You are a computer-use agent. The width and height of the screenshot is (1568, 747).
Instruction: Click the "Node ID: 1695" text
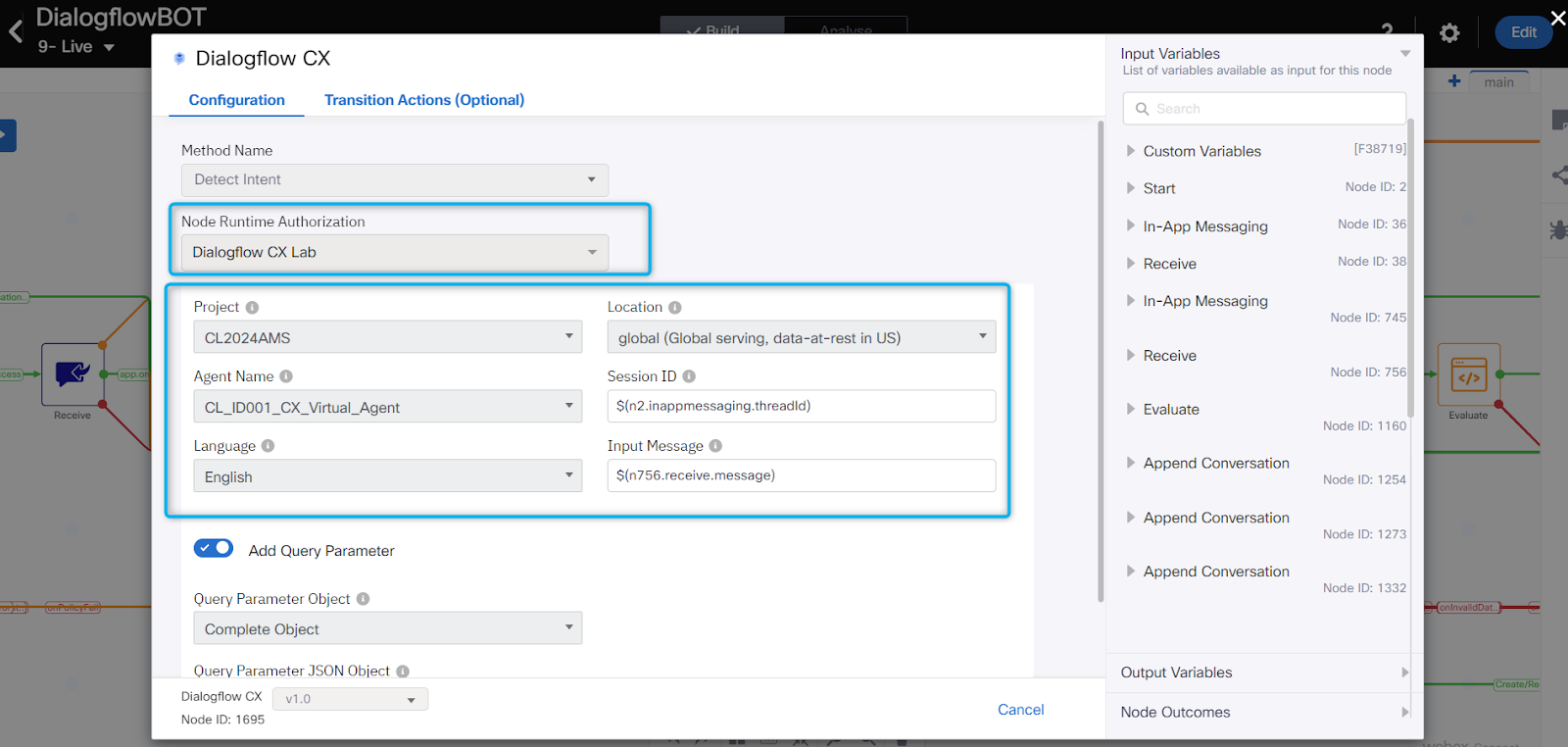coord(223,720)
